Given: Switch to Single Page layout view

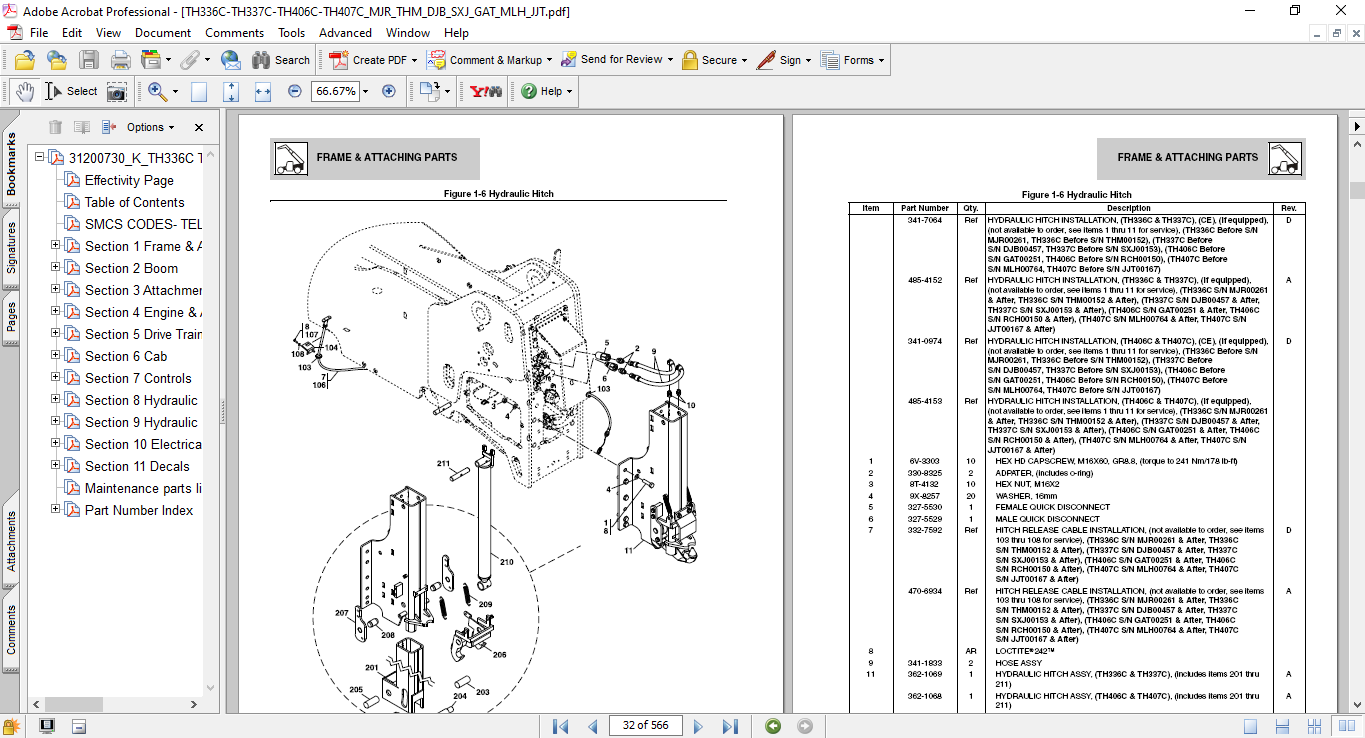Looking at the screenshot, I should click(x=1250, y=726).
